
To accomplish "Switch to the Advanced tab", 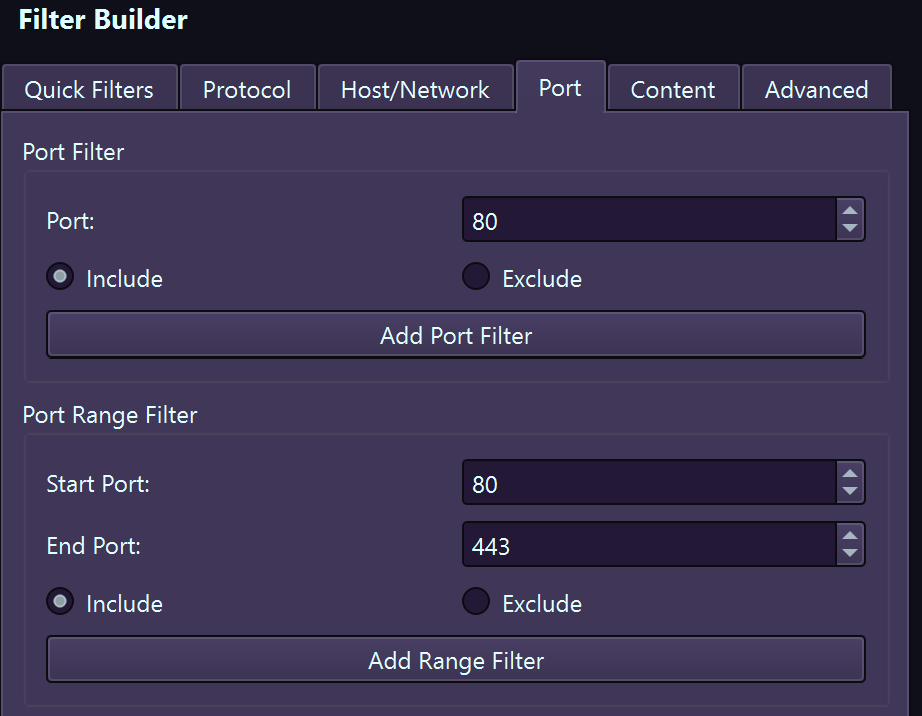I will (x=817, y=88).
